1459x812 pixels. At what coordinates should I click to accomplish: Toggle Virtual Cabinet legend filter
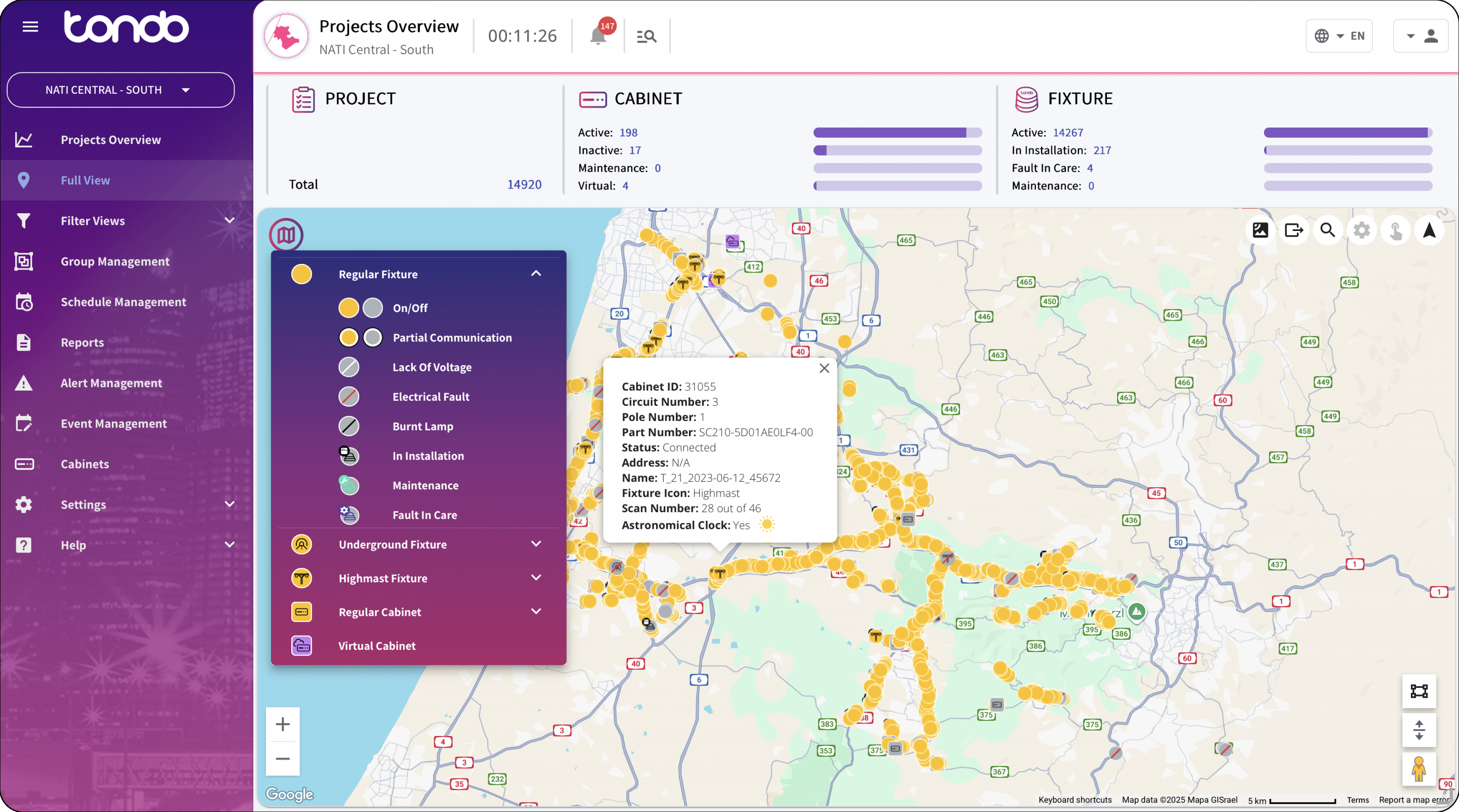[376, 645]
